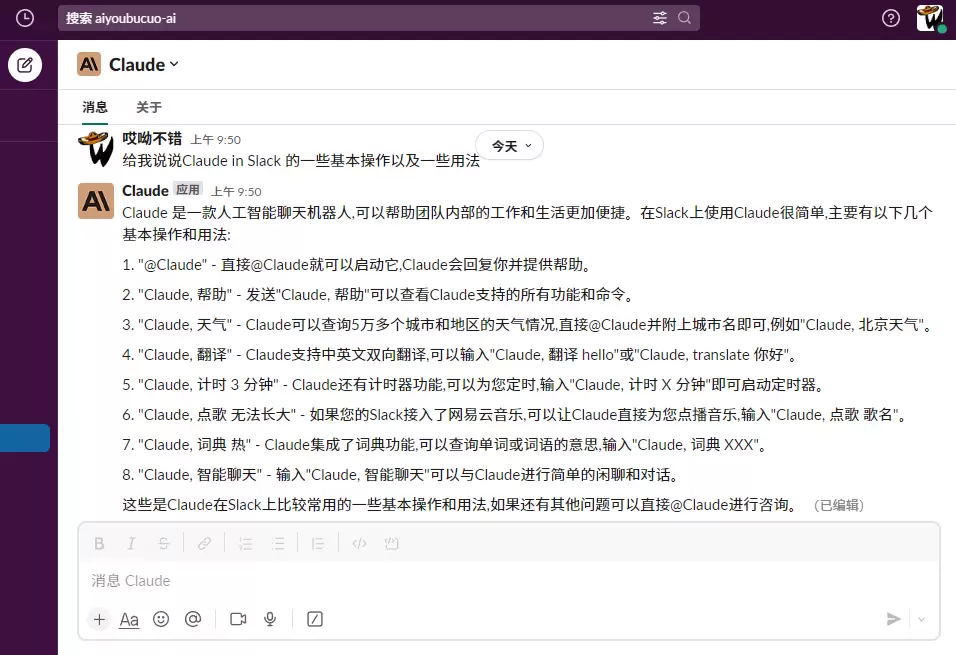Click the 上午 9:50 timestamp of Claude's reply
Image resolution: width=956 pixels, height=655 pixels.
coord(237,192)
